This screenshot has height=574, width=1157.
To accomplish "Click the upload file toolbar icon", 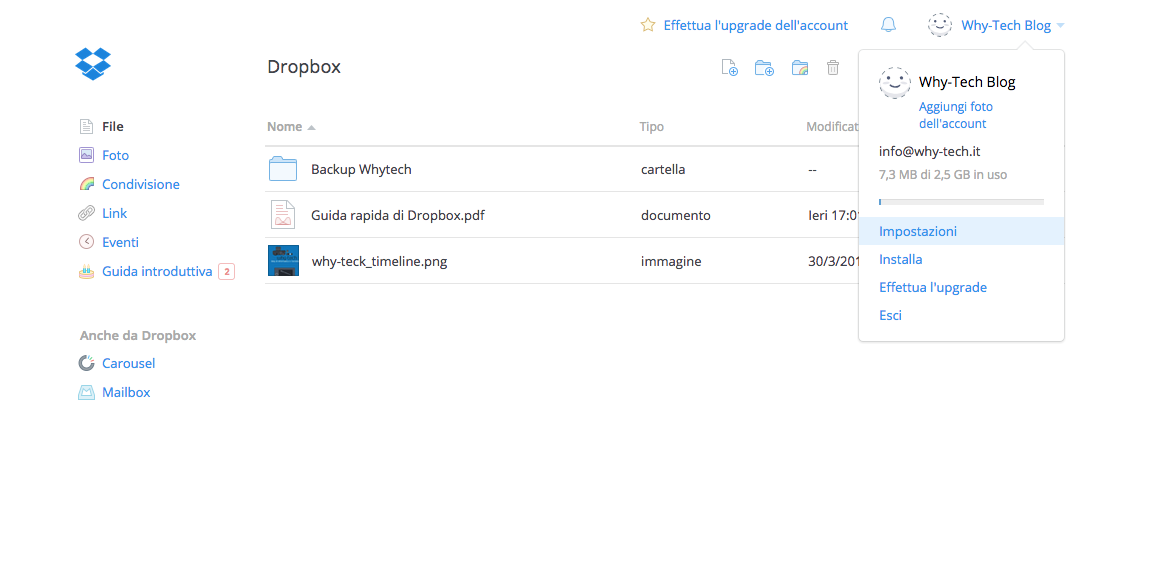I will pyautogui.click(x=729, y=68).
